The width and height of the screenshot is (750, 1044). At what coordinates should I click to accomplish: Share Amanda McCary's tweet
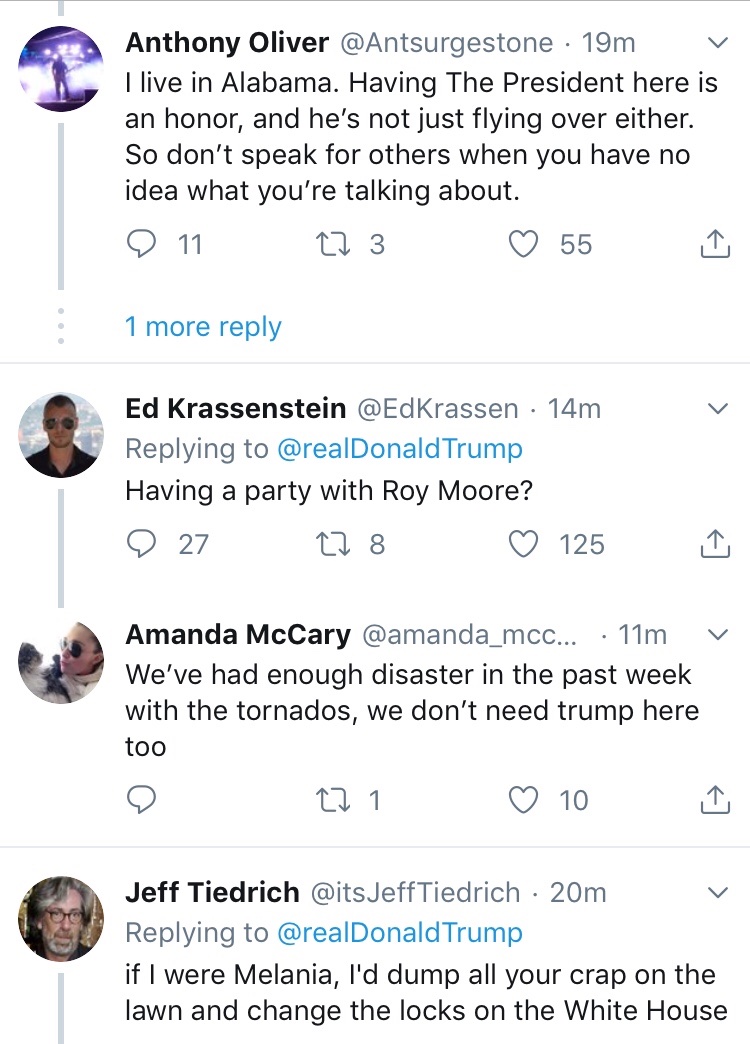(713, 800)
